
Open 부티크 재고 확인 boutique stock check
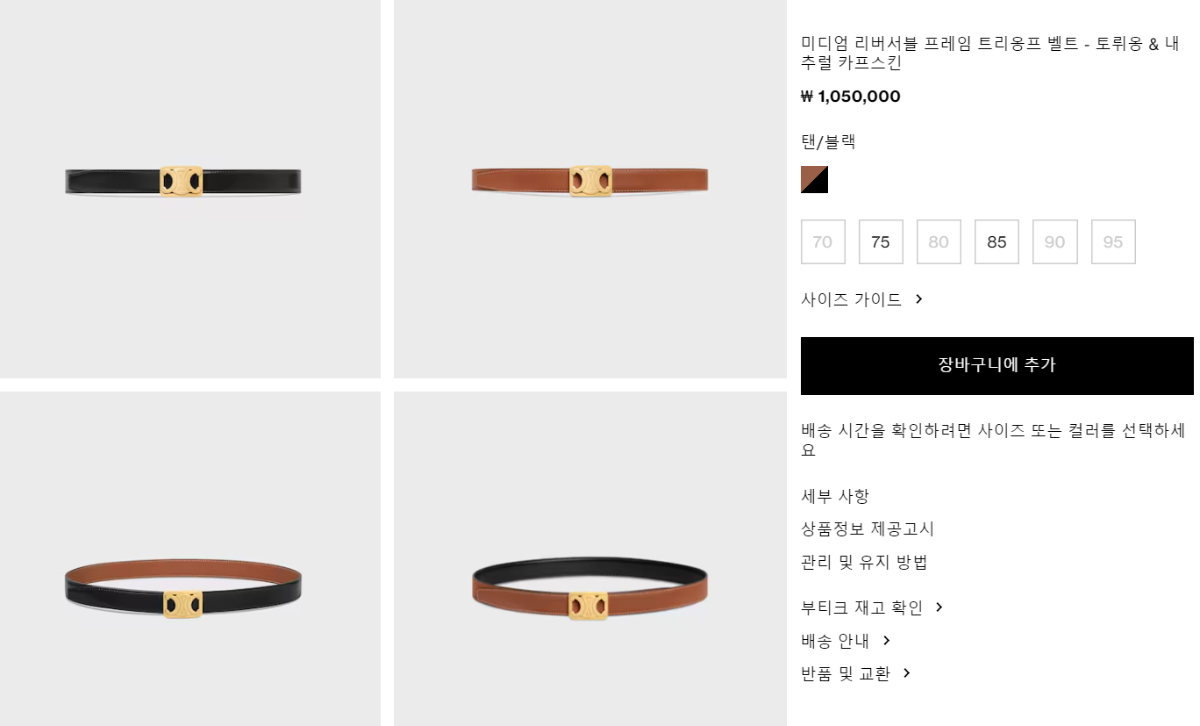862,607
